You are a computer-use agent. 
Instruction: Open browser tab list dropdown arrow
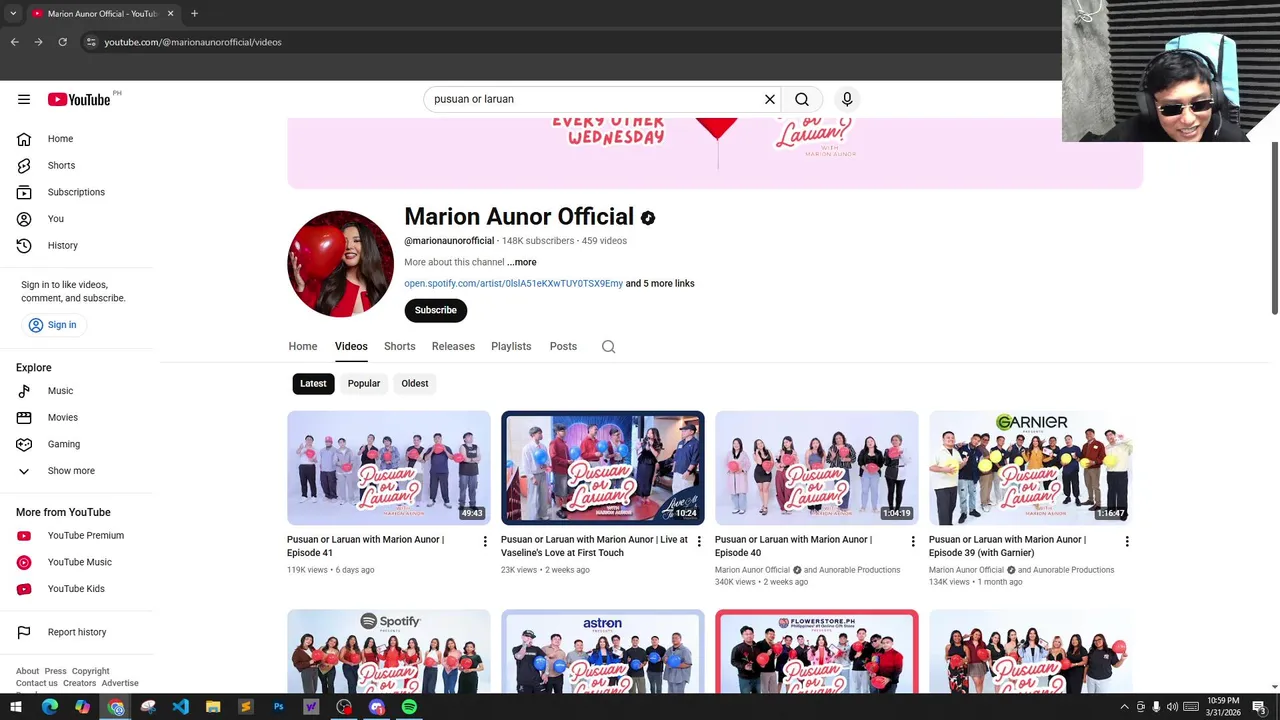tap(13, 13)
